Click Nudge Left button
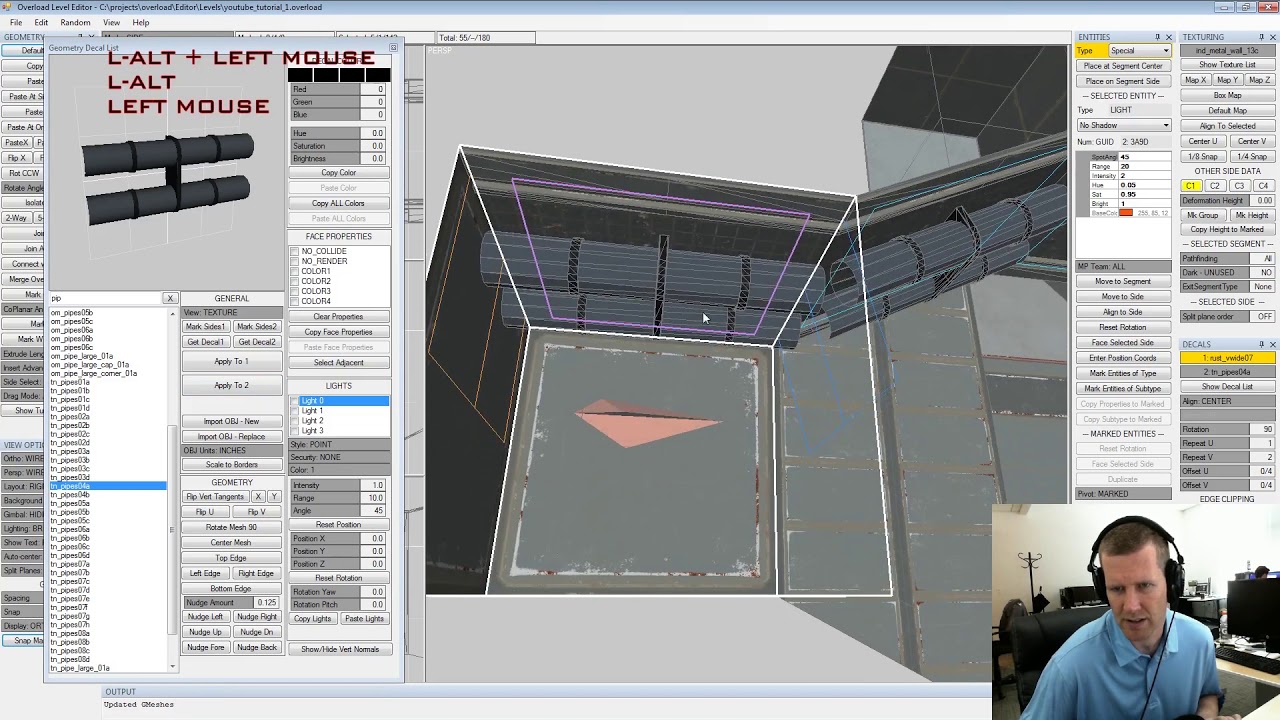 [205, 617]
